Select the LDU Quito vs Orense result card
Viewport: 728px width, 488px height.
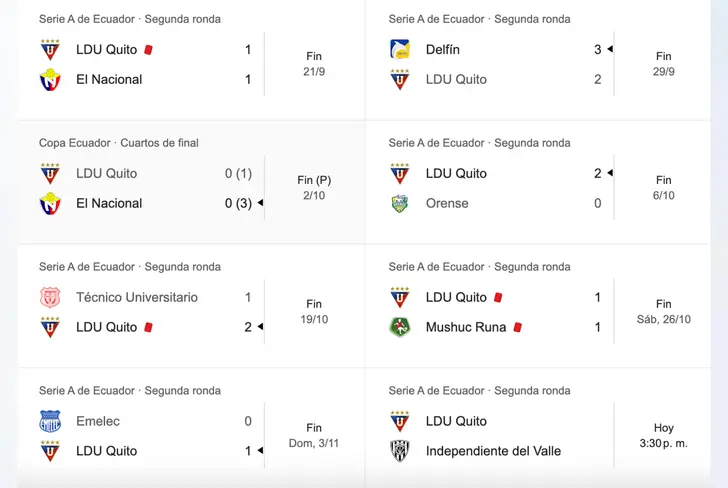538,182
